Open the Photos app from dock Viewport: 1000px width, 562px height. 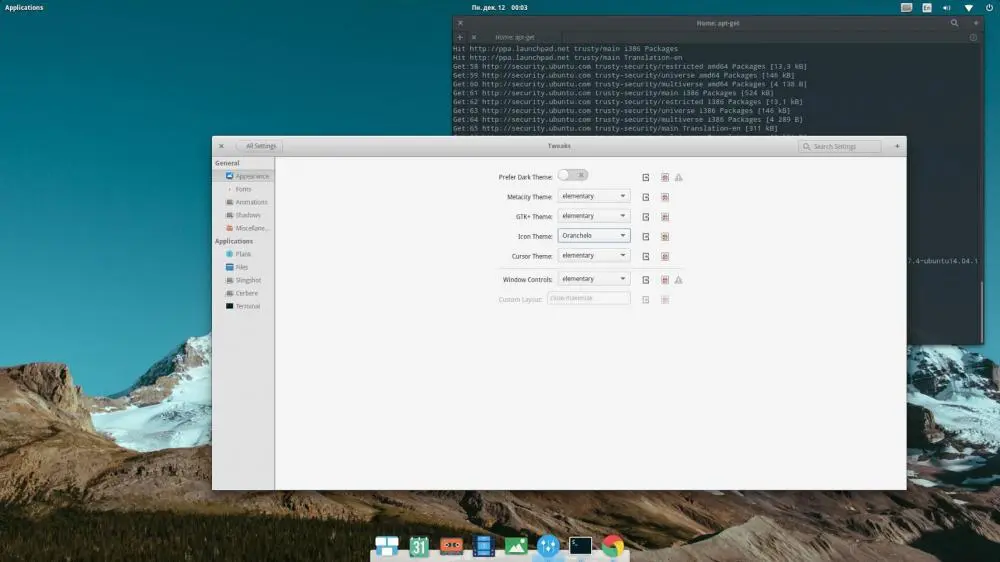(516, 546)
